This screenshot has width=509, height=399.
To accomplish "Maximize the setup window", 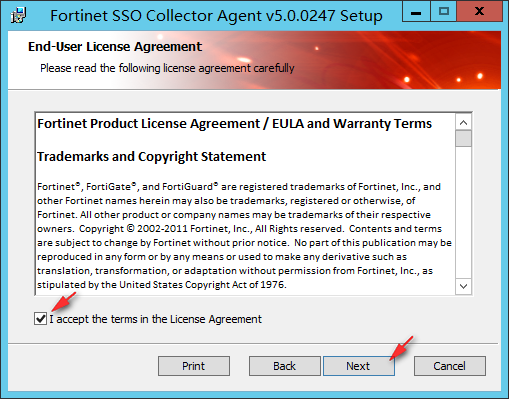I will (x=443, y=11).
